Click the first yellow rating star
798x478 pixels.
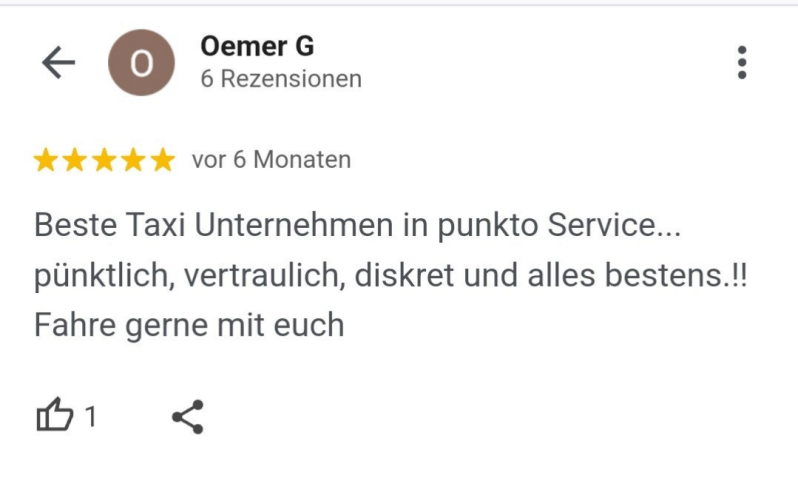point(46,160)
